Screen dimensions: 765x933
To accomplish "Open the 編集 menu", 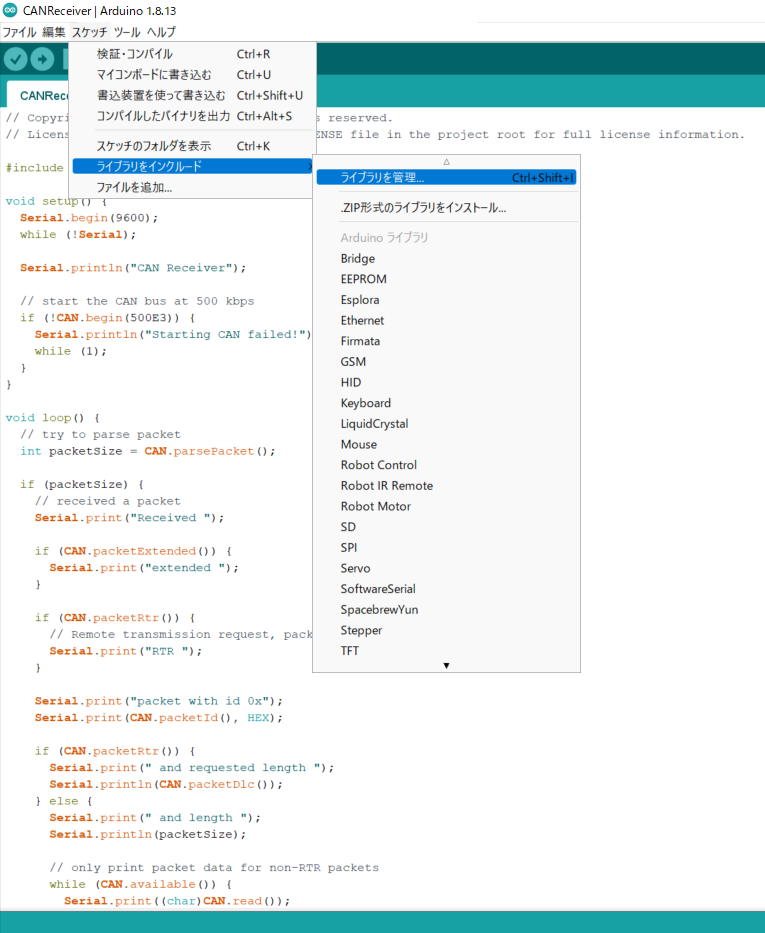I will 54,32.
